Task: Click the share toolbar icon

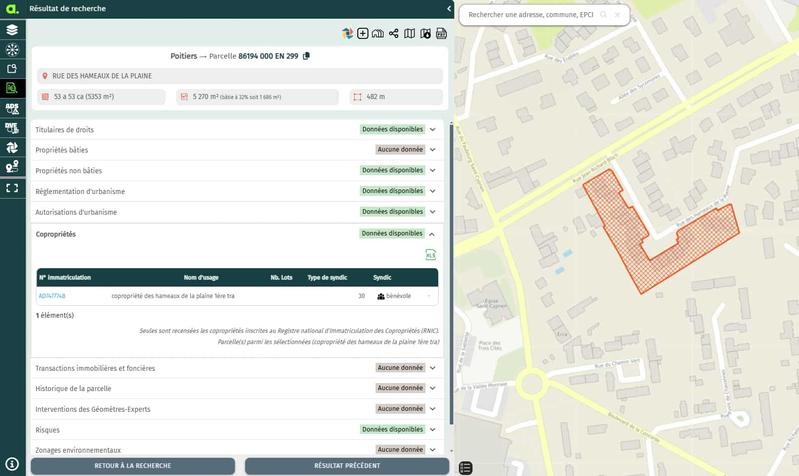Action: pyautogui.click(x=393, y=34)
